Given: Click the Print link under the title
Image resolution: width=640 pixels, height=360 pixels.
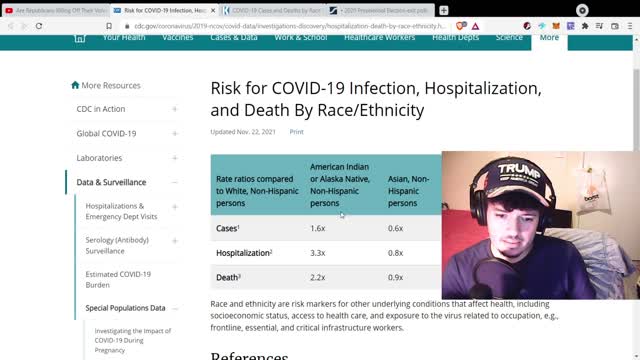Looking at the screenshot, I should pos(296,132).
